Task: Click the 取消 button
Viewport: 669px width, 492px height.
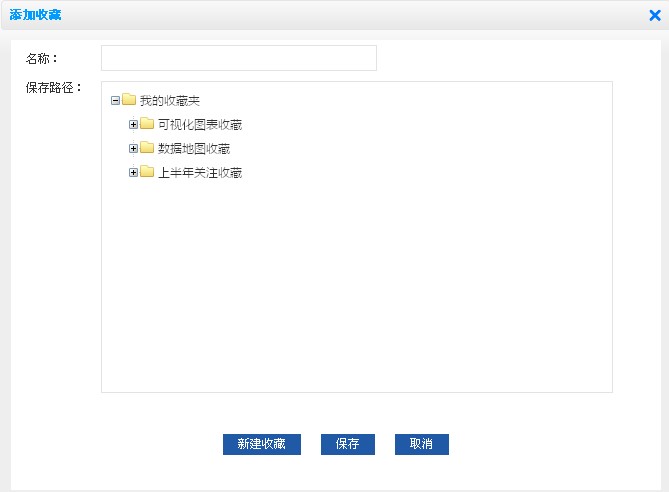Action: tap(422, 444)
